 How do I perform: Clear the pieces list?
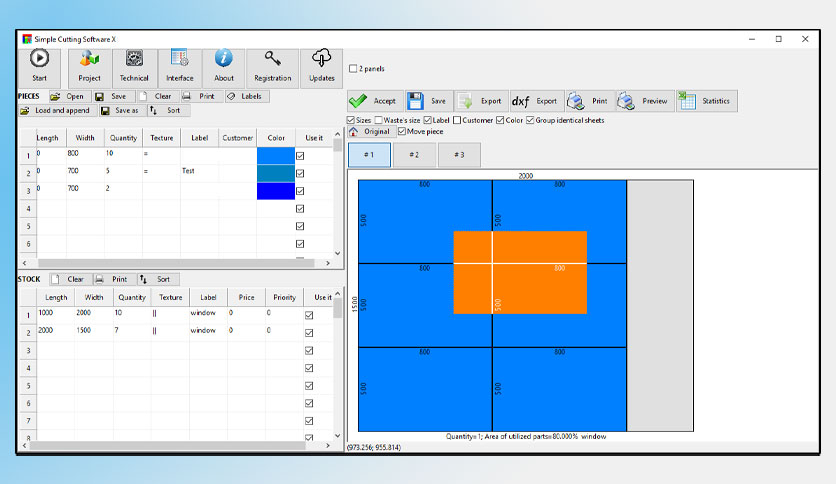(x=157, y=96)
